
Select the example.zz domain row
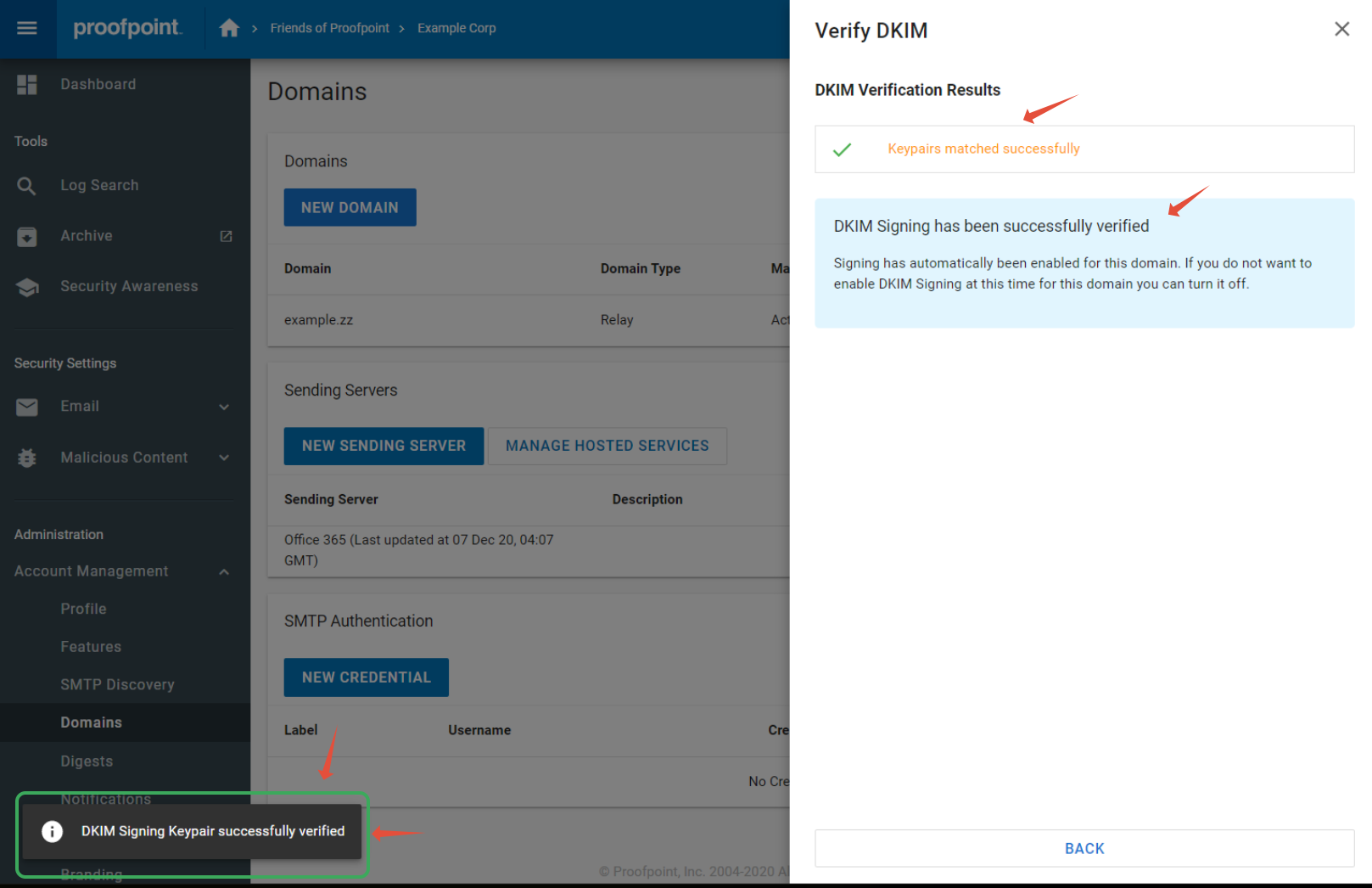coord(318,320)
